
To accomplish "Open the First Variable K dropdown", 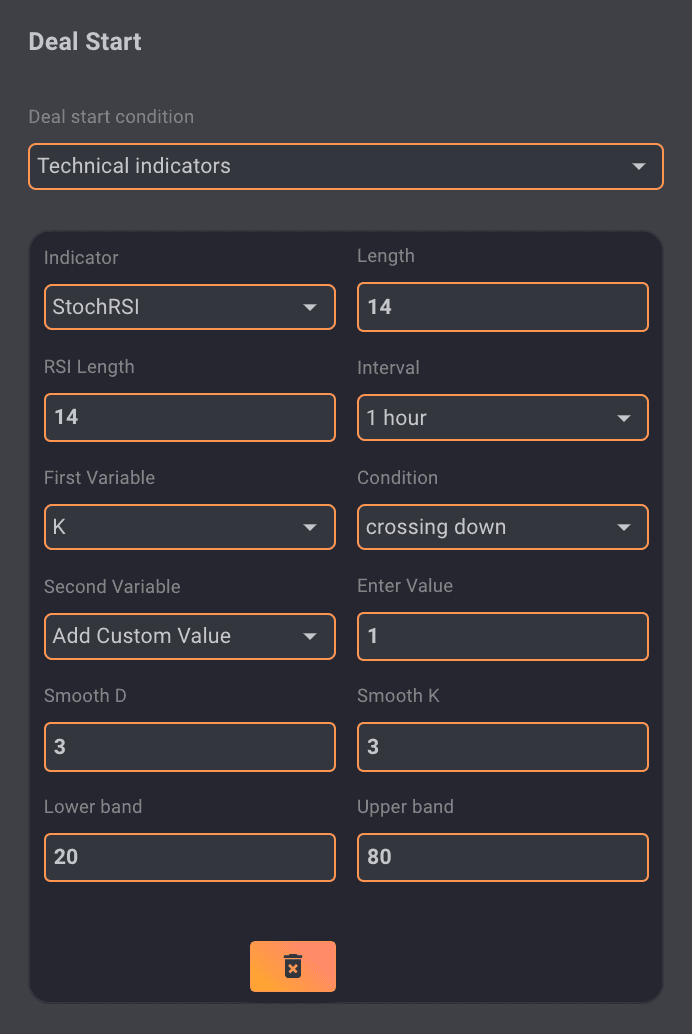I will [x=189, y=527].
